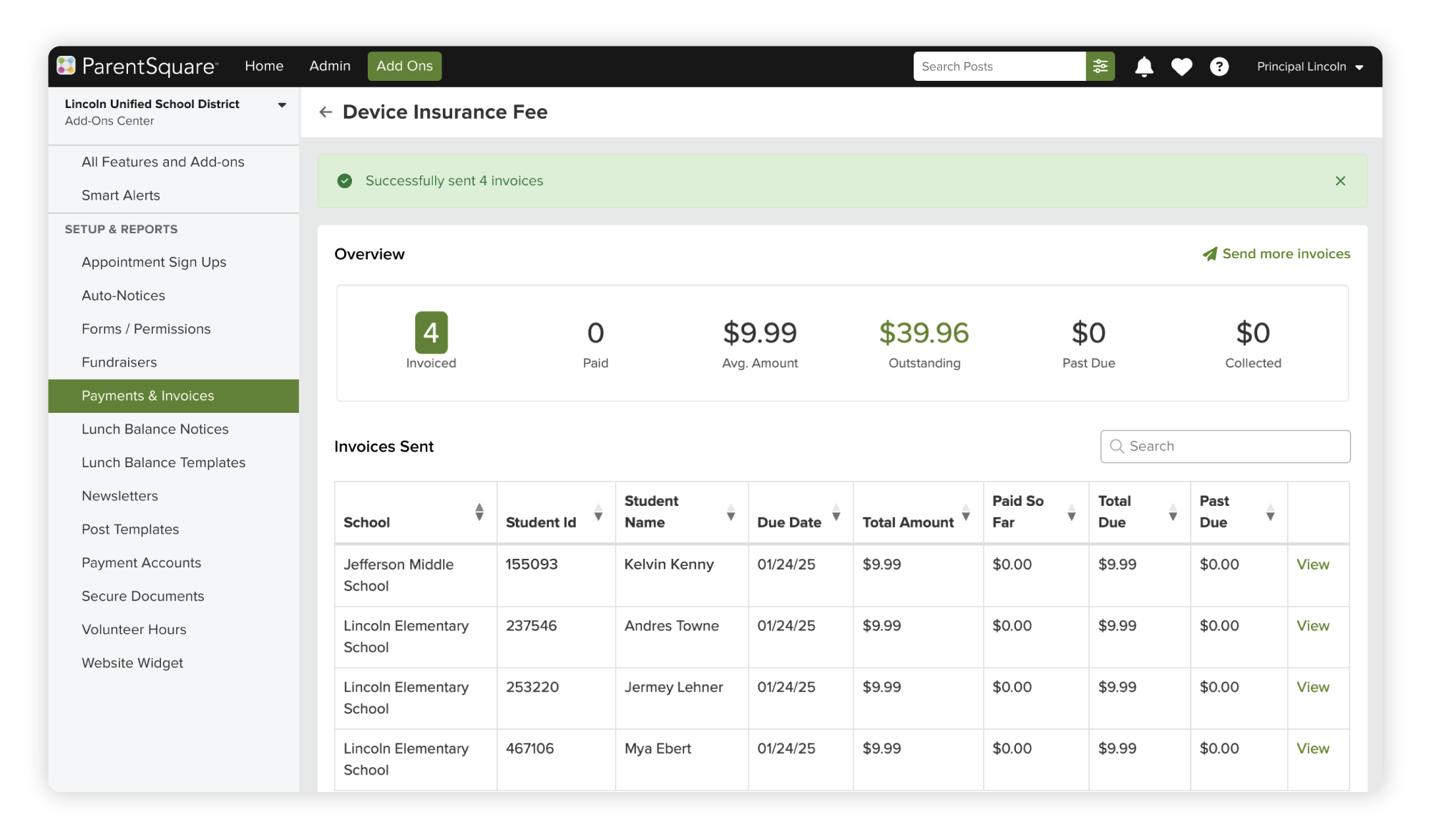Select Payment Accounts from the sidebar
Screen dimensions: 1431x840
tap(141, 562)
